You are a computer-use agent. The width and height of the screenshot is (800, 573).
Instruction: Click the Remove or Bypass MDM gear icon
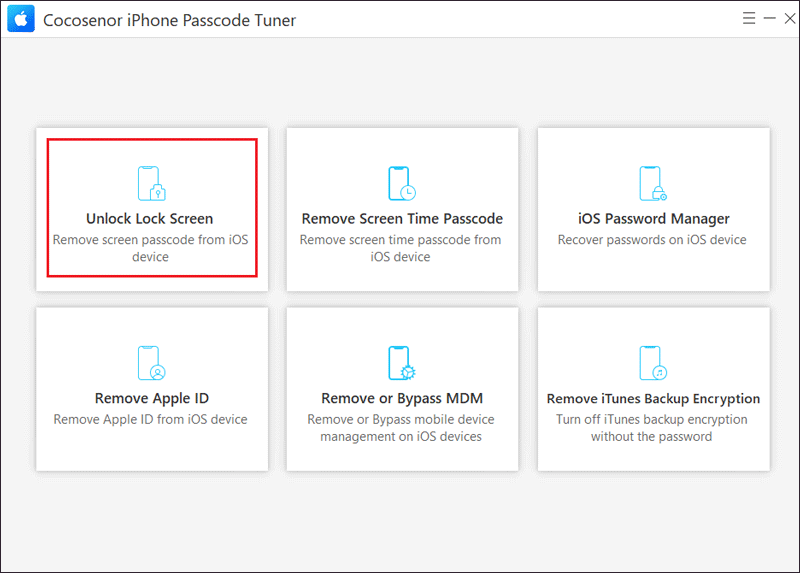coord(402,363)
